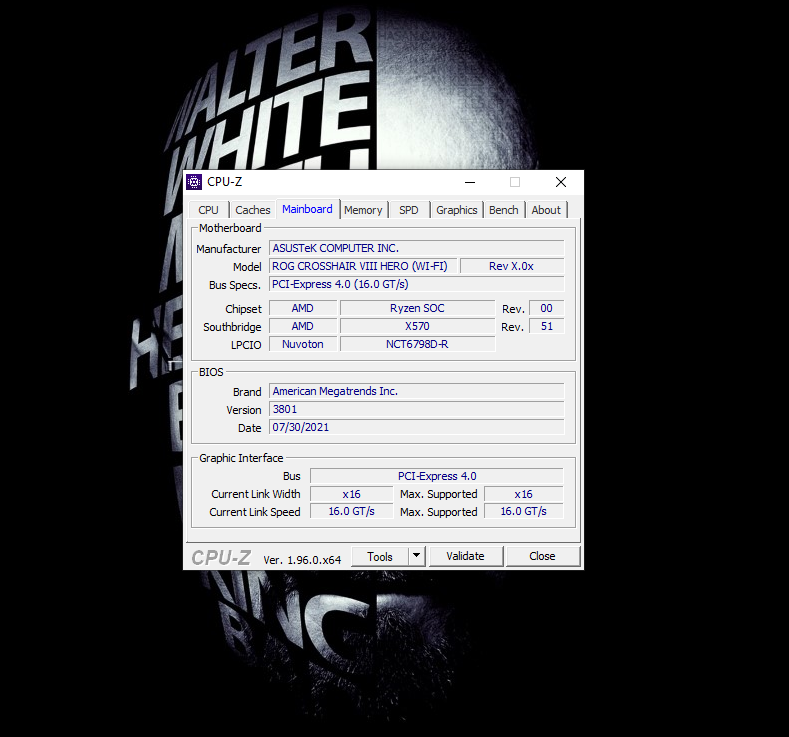789x737 pixels.
Task: Click PCI-Express 4.0 (16.0 GT/s) bus specs
Action: (417, 284)
